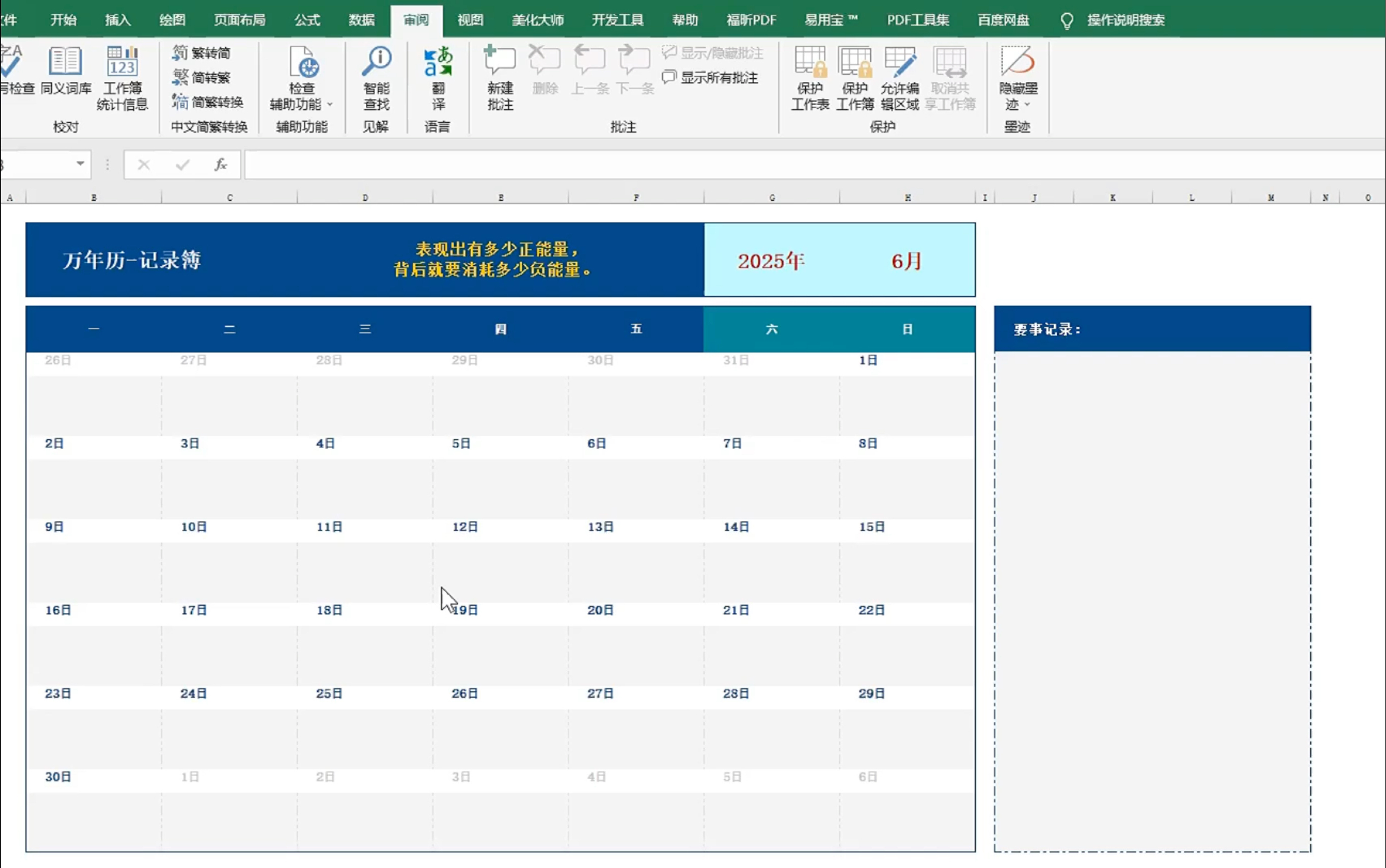
Task: Select the light blue 2025年 year cell
Action: pos(771,261)
